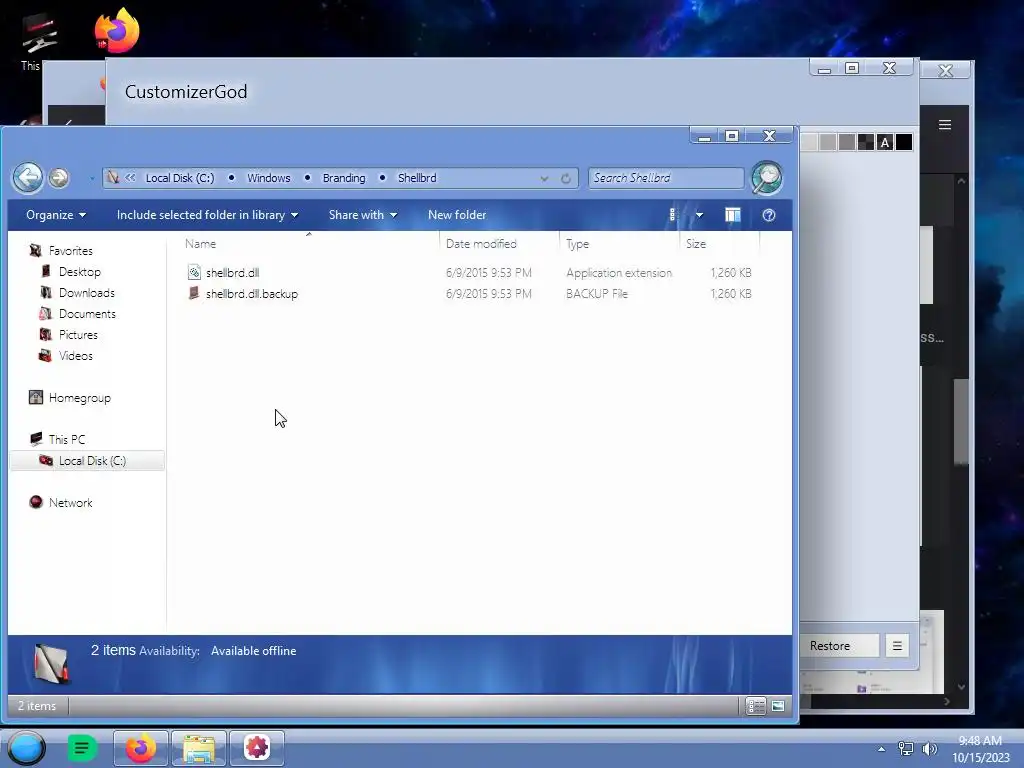Image resolution: width=1024 pixels, height=768 pixels.
Task: Navigate to Windows breadcrumb in address bar
Action: [x=268, y=178]
